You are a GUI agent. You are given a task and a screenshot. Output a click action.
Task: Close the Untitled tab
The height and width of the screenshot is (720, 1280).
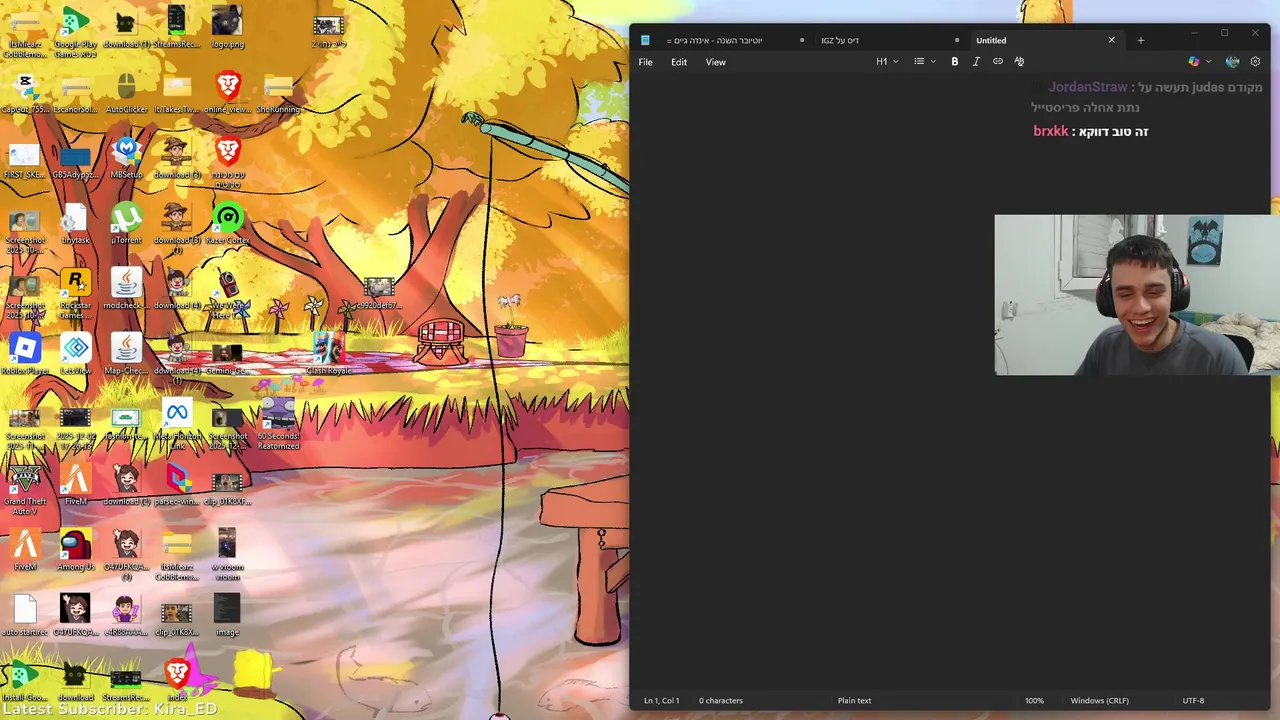click(1111, 40)
